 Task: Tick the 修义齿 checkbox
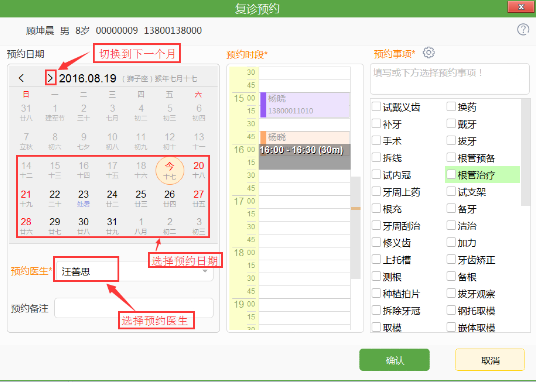point(376,242)
